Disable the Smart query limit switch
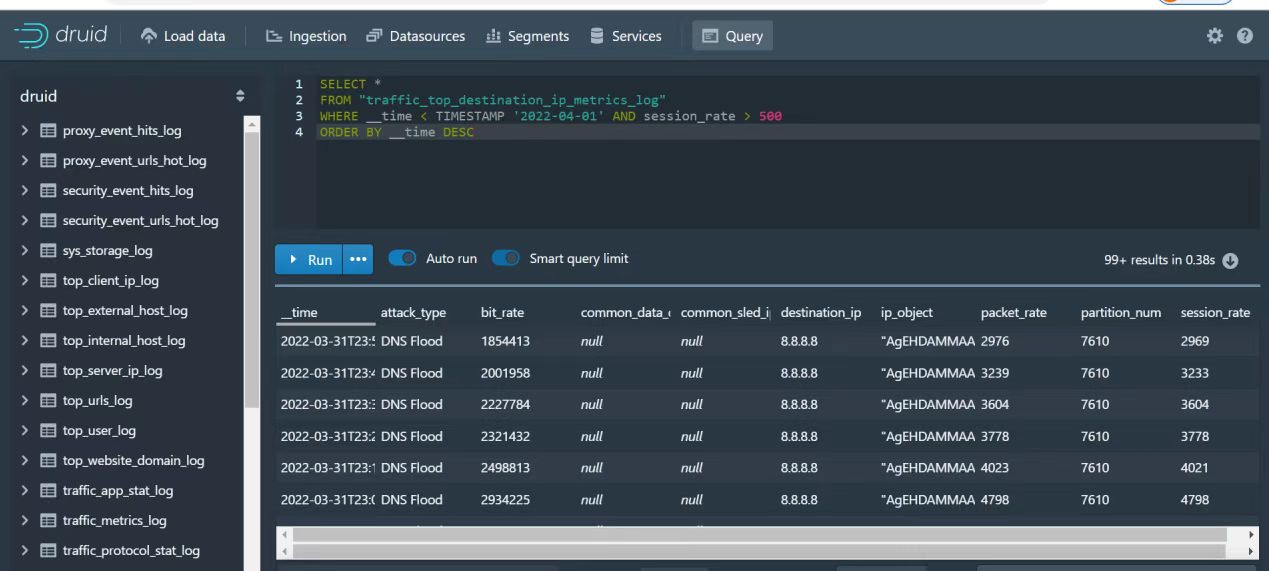This screenshot has width=1269, height=571. tap(505, 258)
